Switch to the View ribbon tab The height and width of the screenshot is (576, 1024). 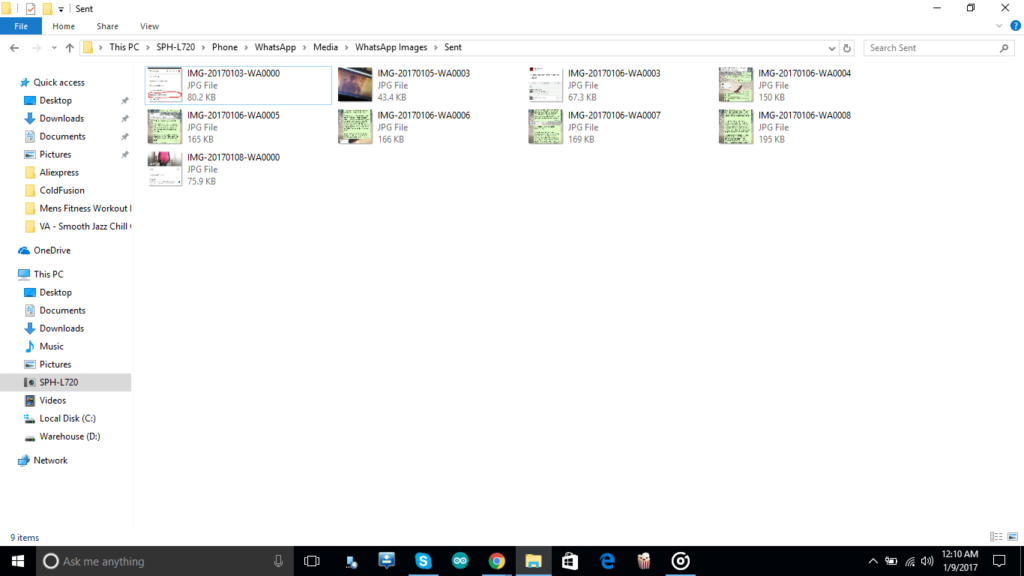(x=149, y=26)
